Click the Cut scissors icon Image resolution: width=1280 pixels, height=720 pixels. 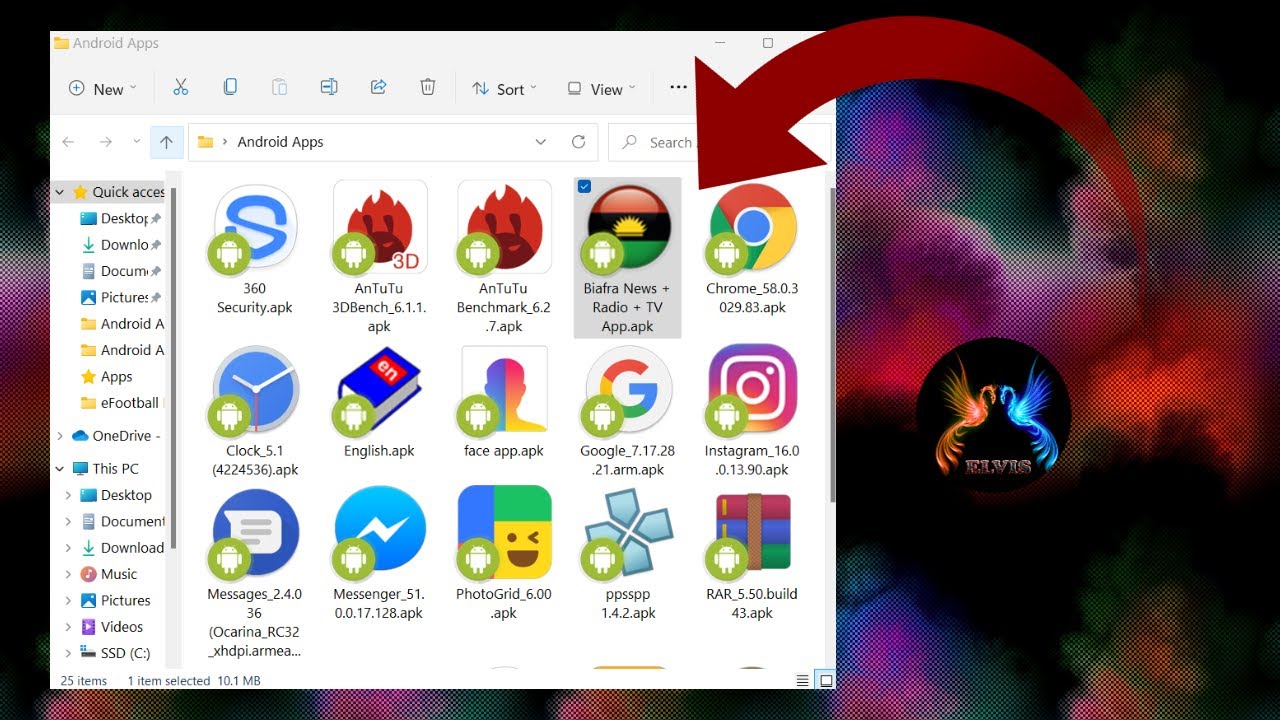(180, 88)
